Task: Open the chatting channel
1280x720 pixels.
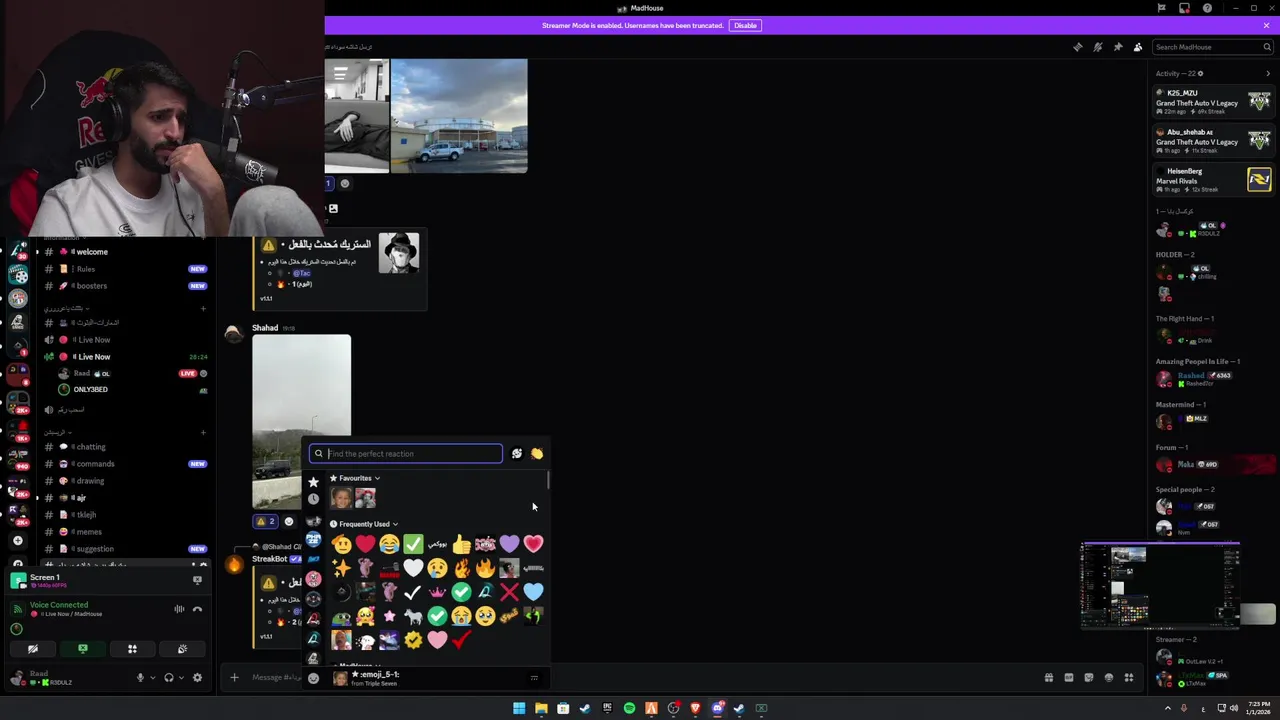Action: tap(125, 447)
